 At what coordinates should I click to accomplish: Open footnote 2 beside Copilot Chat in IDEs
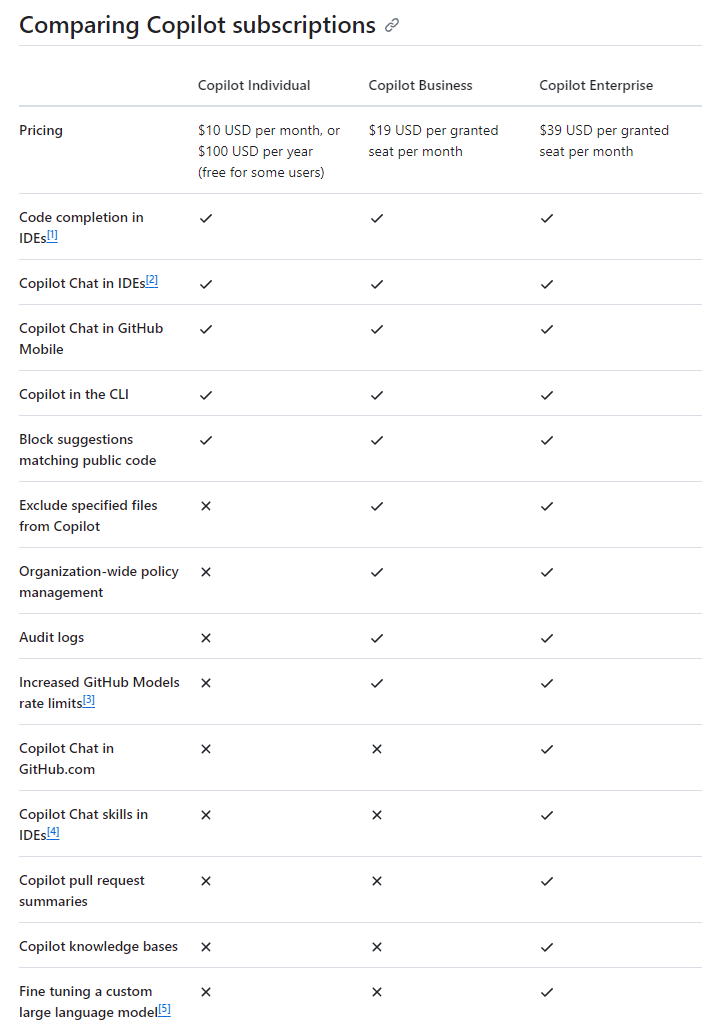pyautogui.click(x=152, y=281)
